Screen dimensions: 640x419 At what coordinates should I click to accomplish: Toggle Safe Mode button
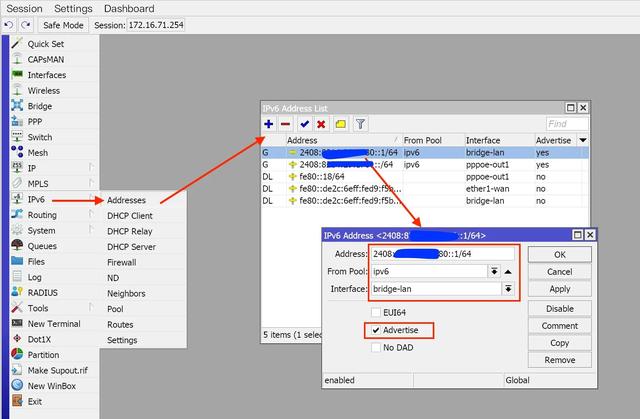(63, 25)
